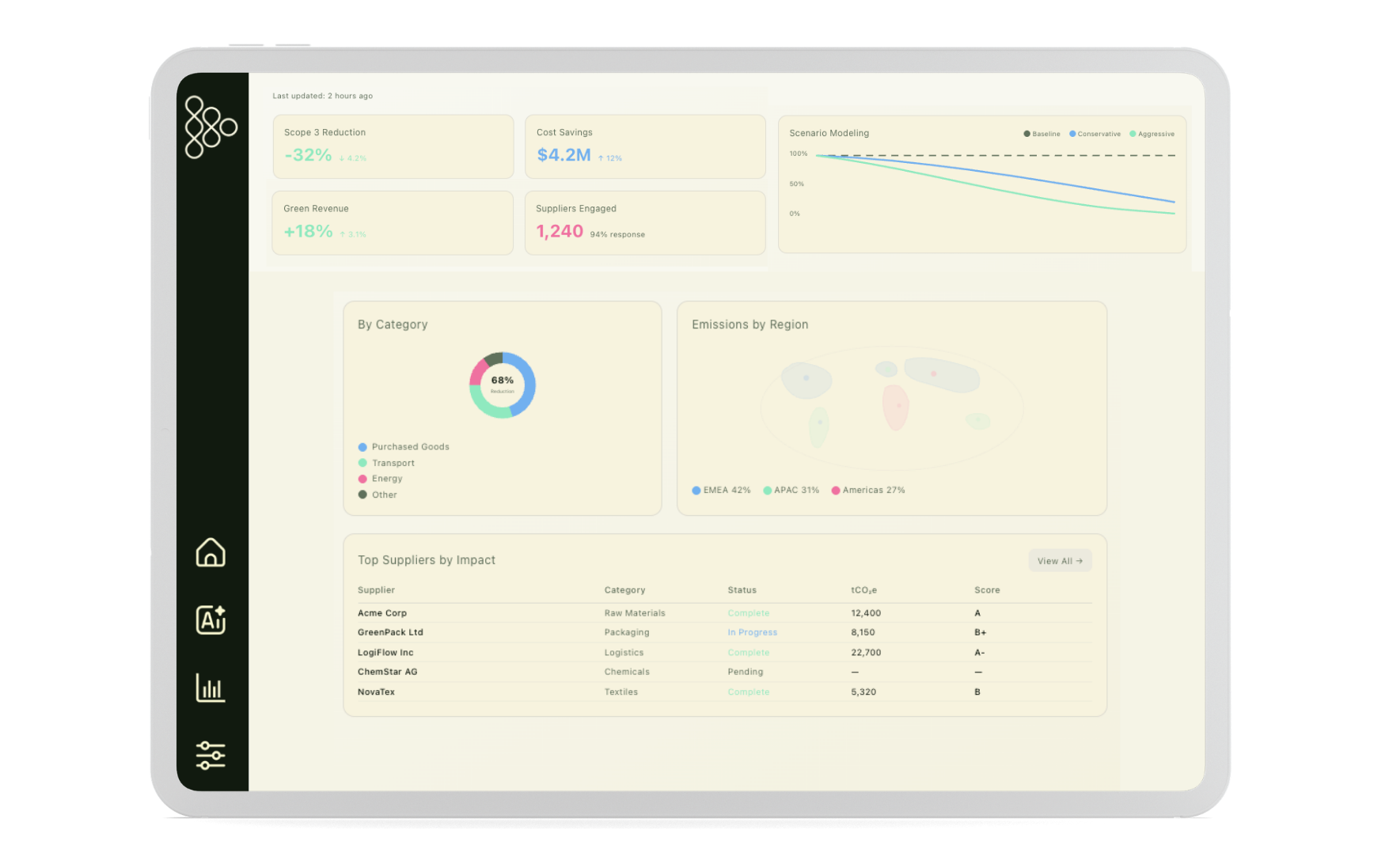Select the GreenPack Ltd supplier name

[x=390, y=632]
